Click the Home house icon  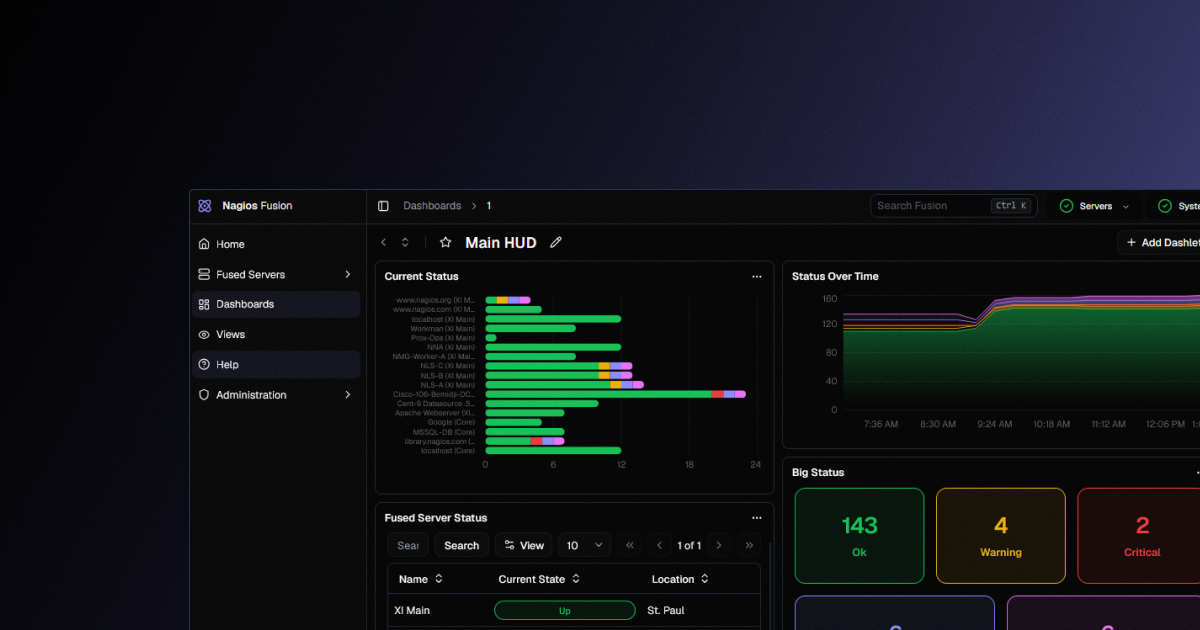204,244
